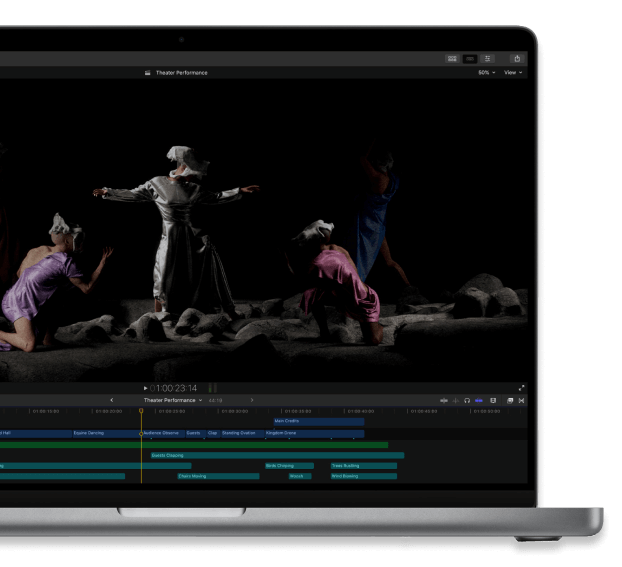Open the effects browser
622x567 pixels.
(510, 400)
